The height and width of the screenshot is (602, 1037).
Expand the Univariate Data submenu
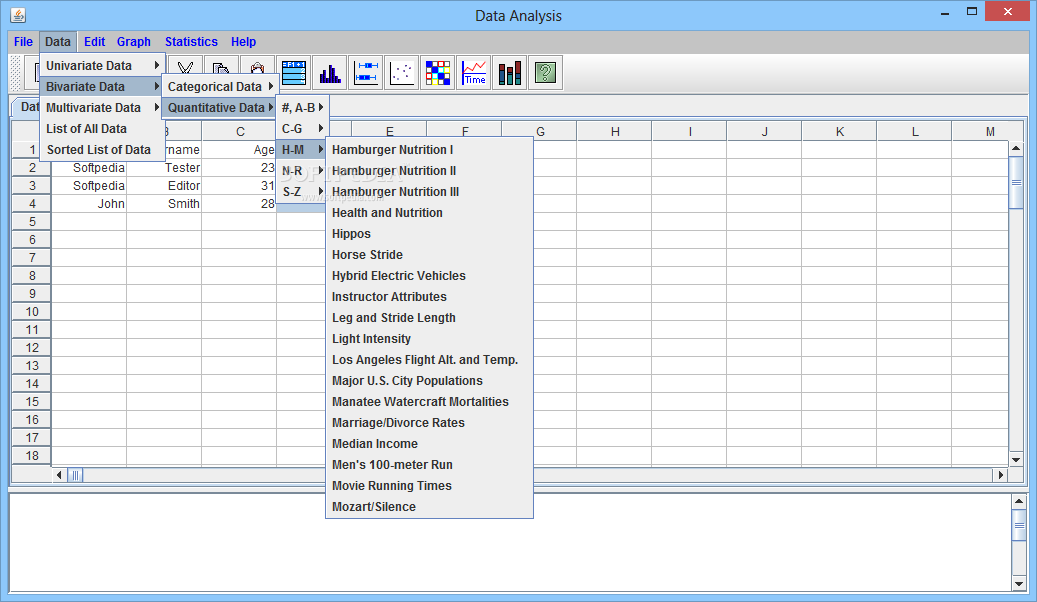[103, 65]
